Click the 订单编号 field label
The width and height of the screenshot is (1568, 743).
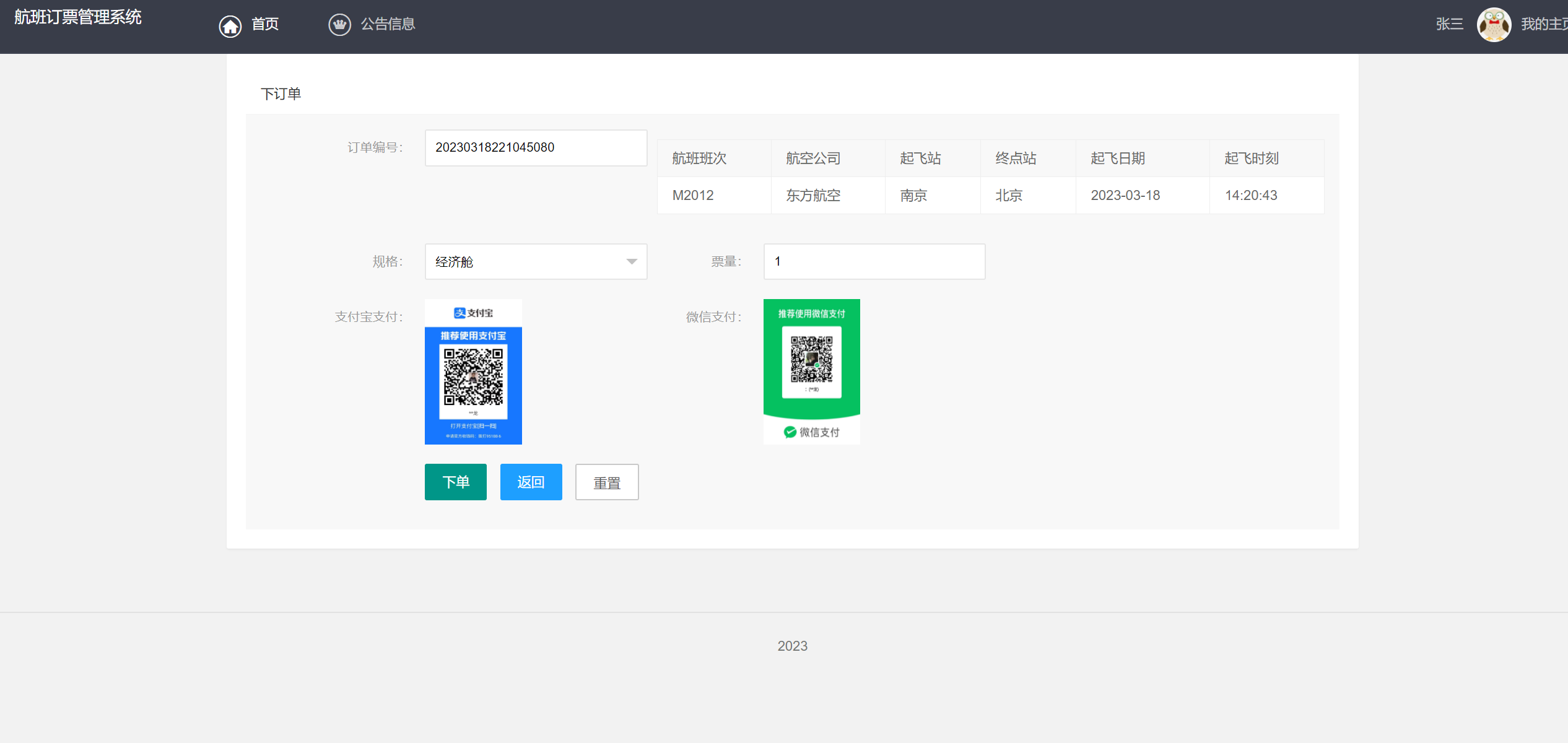375,147
